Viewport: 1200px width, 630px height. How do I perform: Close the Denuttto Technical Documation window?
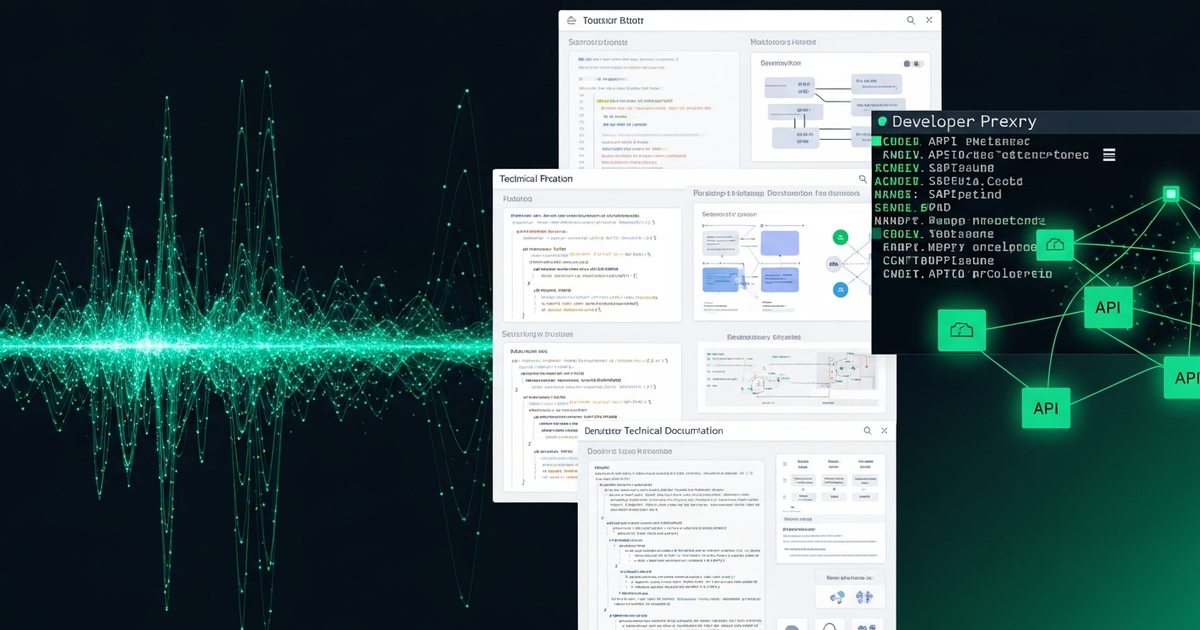[x=883, y=430]
